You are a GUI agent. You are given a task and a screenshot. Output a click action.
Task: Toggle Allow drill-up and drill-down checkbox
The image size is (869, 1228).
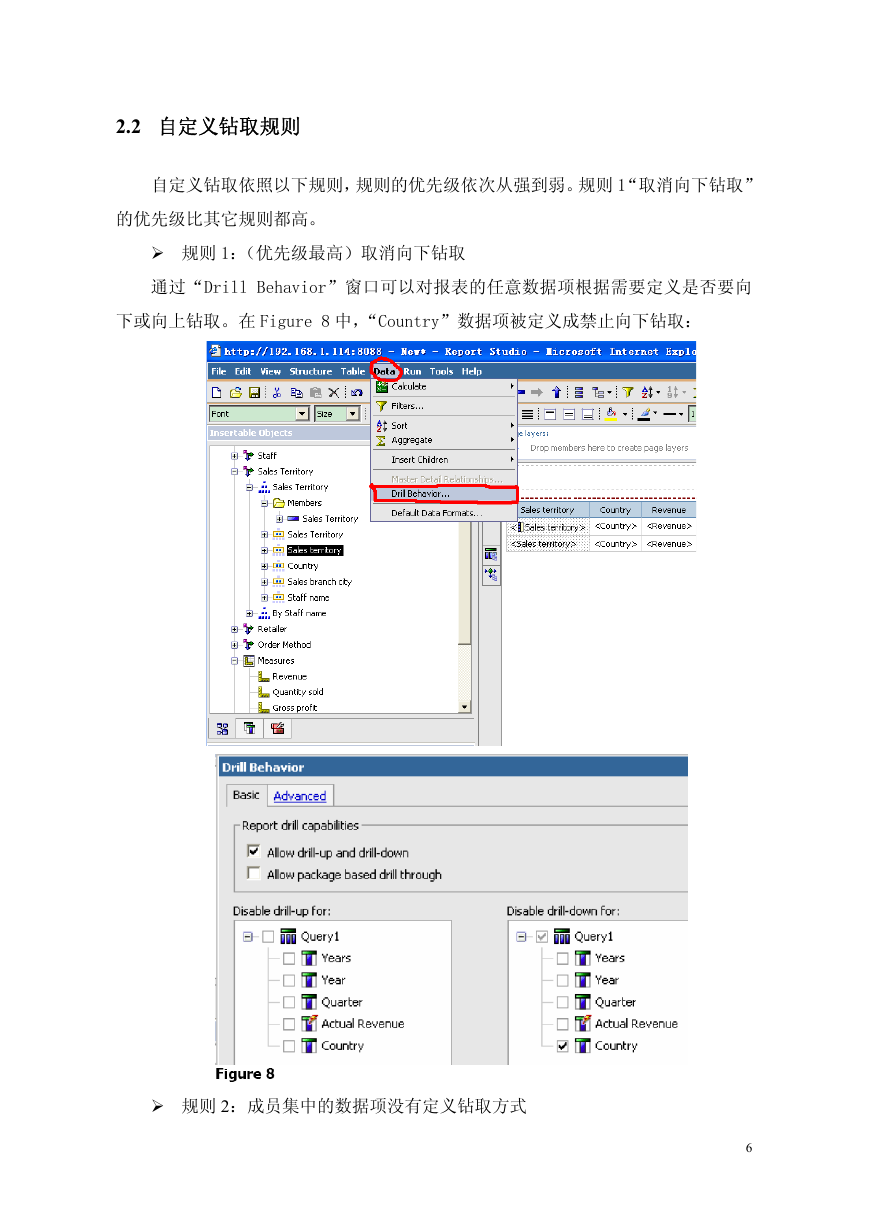(x=253, y=852)
